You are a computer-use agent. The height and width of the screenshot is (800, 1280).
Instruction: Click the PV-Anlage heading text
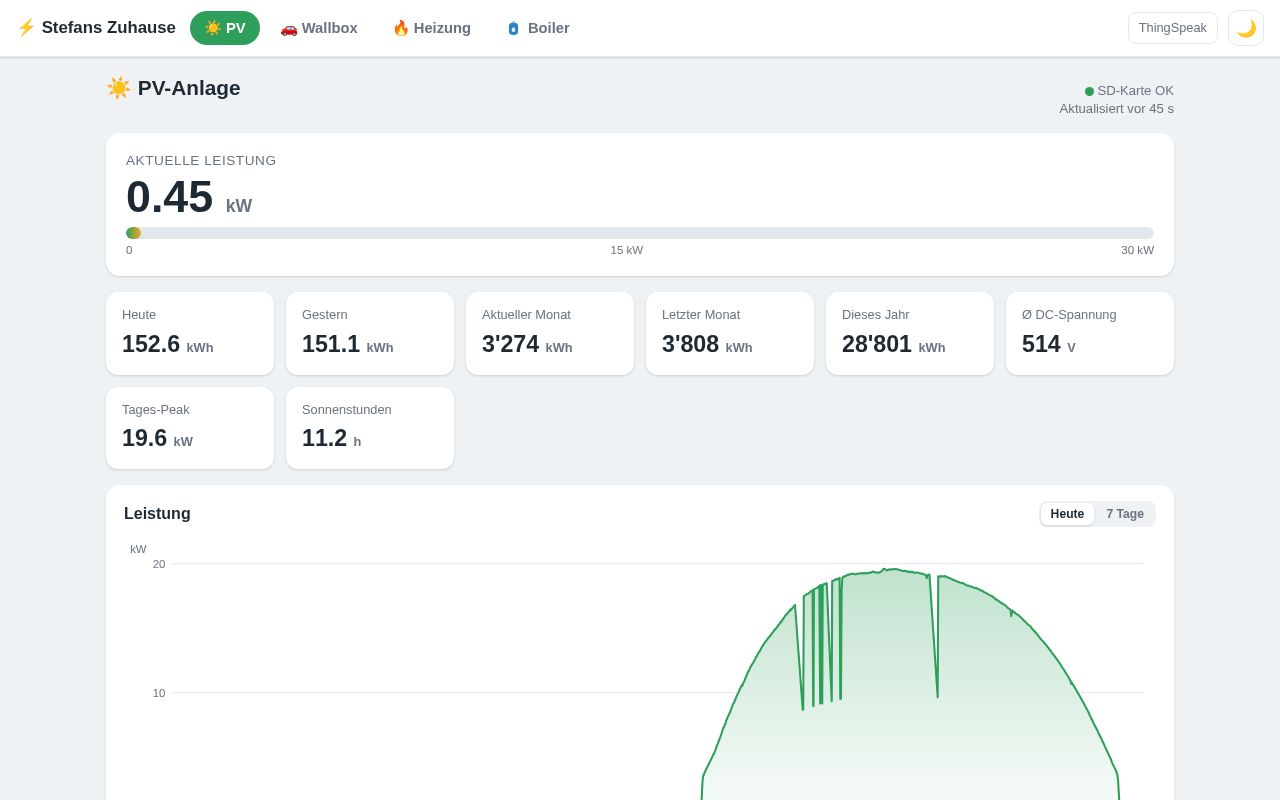[189, 88]
